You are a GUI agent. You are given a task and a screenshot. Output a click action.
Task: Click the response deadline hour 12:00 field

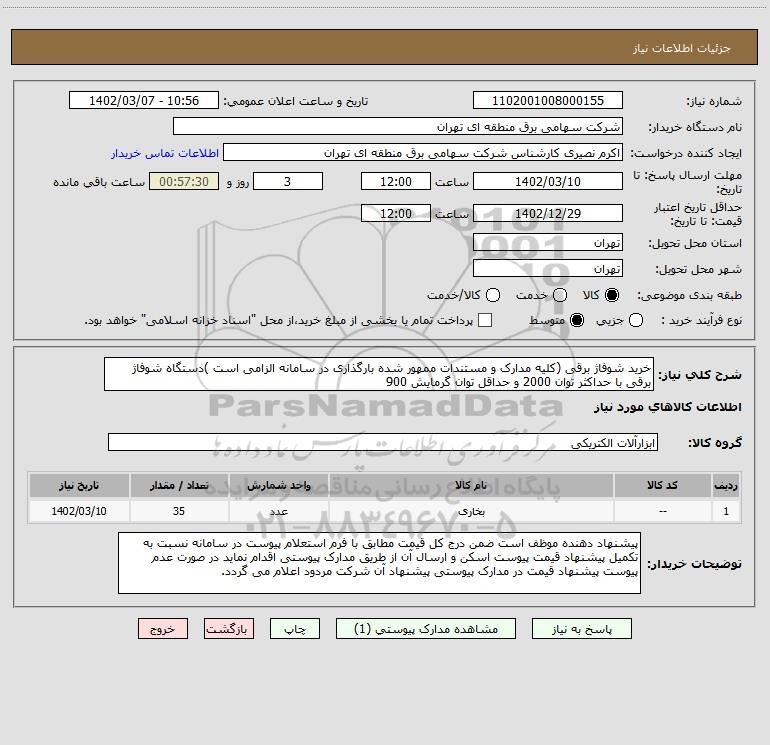(396, 181)
